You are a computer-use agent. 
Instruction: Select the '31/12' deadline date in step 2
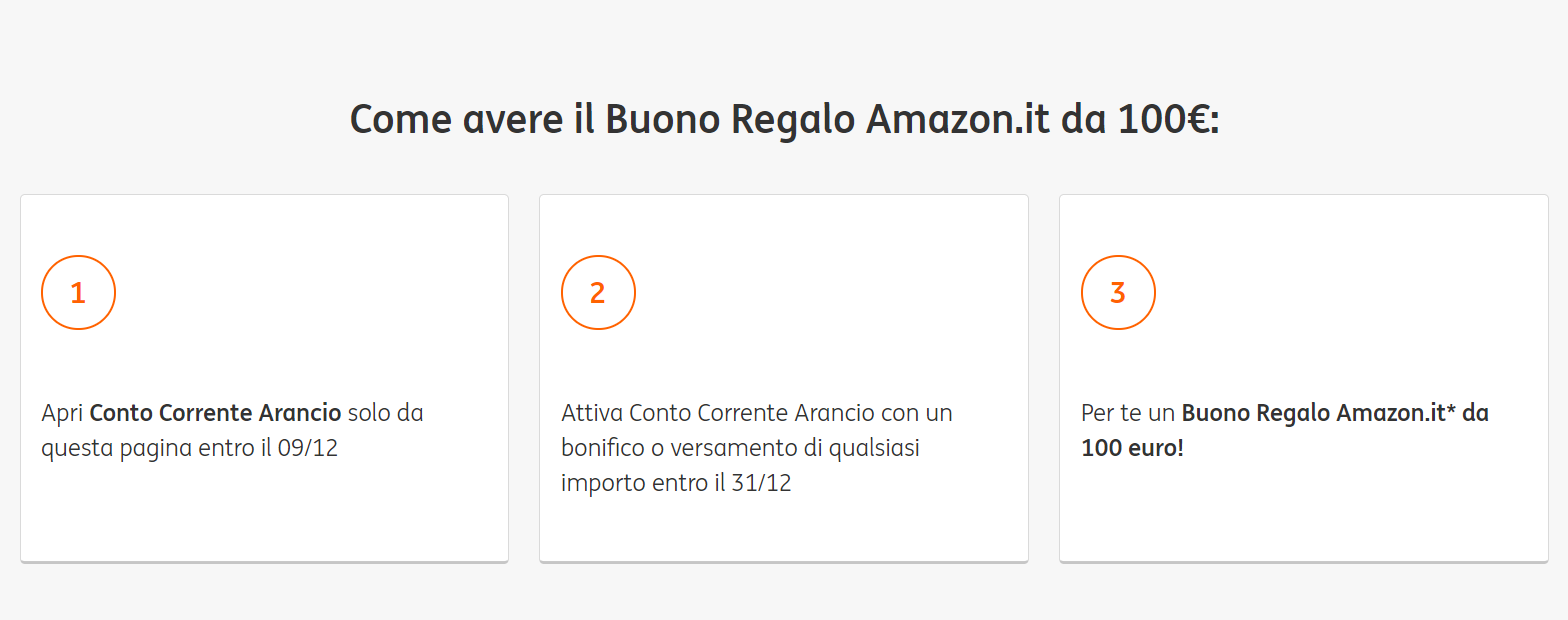point(762,483)
